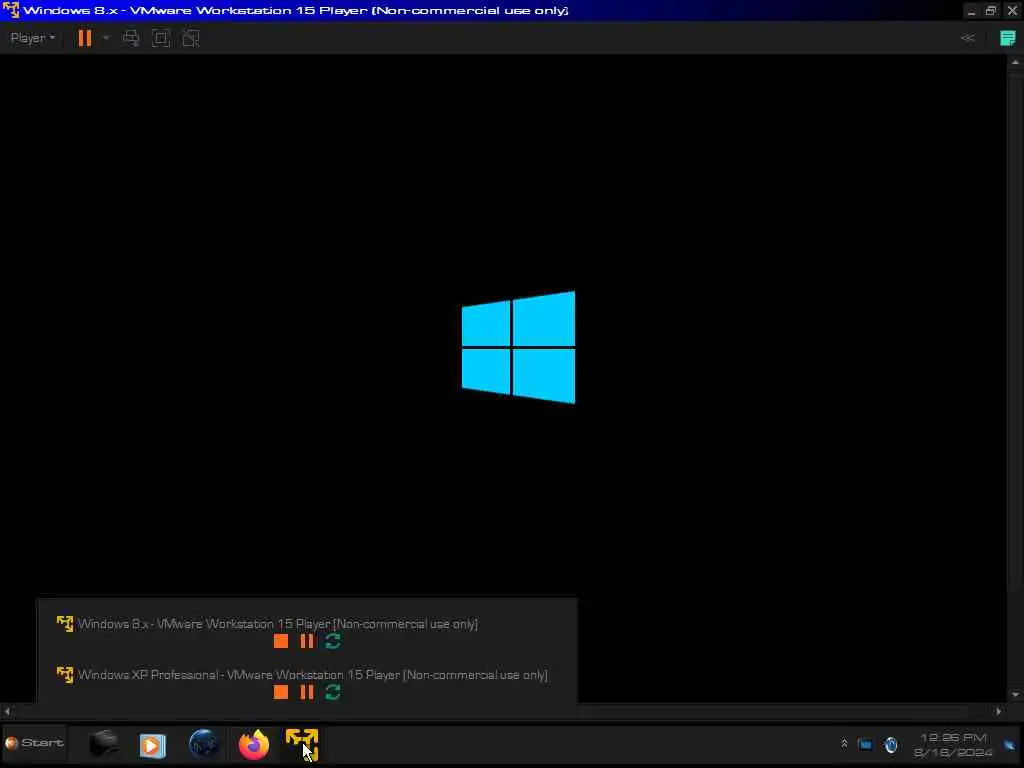Open the round blue tray icon
This screenshot has height=768, width=1024.
(x=891, y=744)
